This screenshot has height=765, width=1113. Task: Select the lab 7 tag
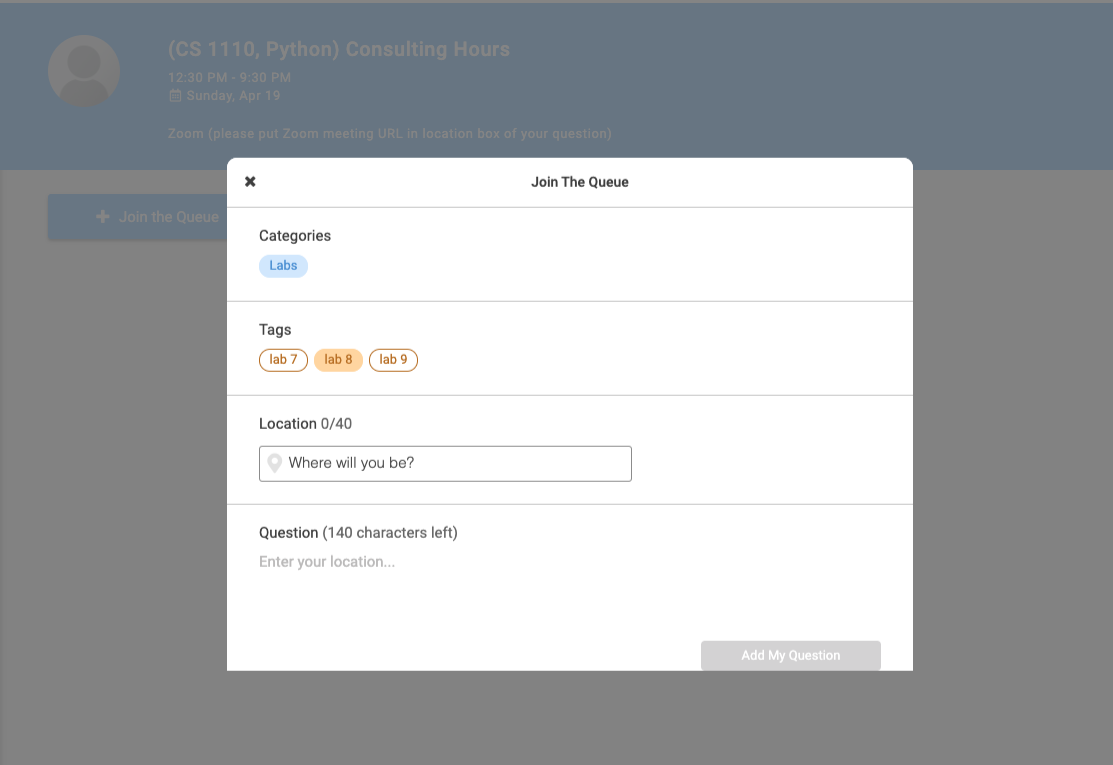click(283, 360)
